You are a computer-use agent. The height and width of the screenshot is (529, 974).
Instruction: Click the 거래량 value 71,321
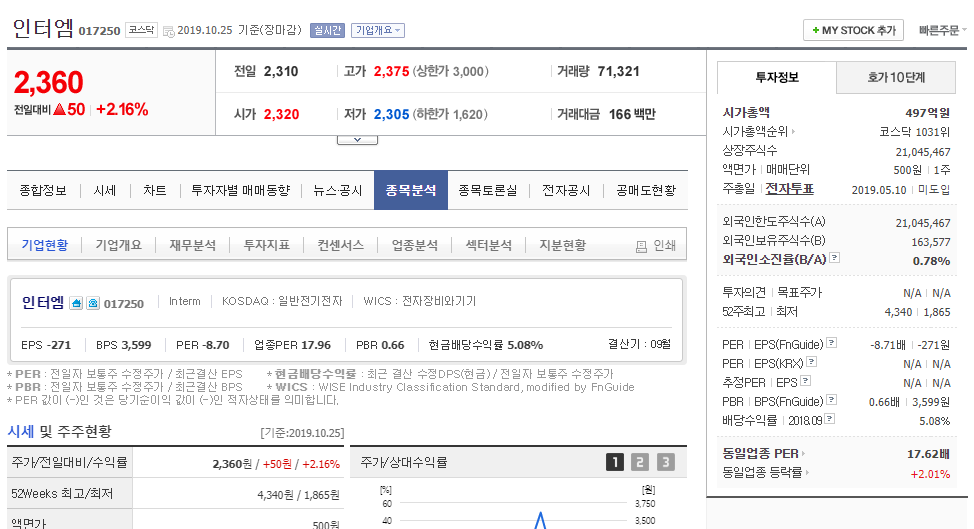tap(619, 71)
